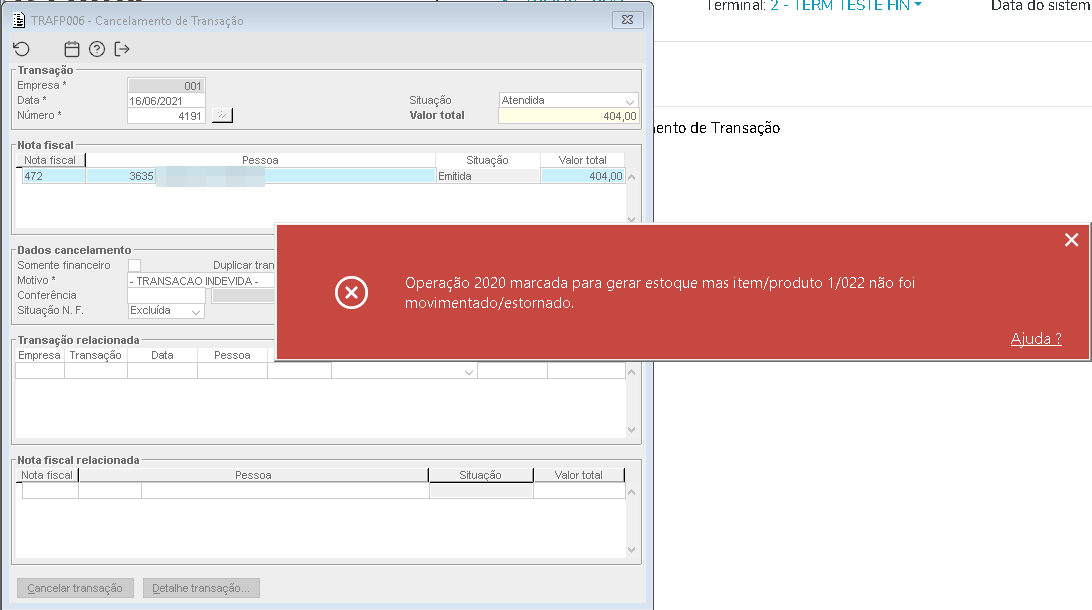Click empty Empresa cell in Transação relacionada
1092x610 pixels.
[40, 371]
